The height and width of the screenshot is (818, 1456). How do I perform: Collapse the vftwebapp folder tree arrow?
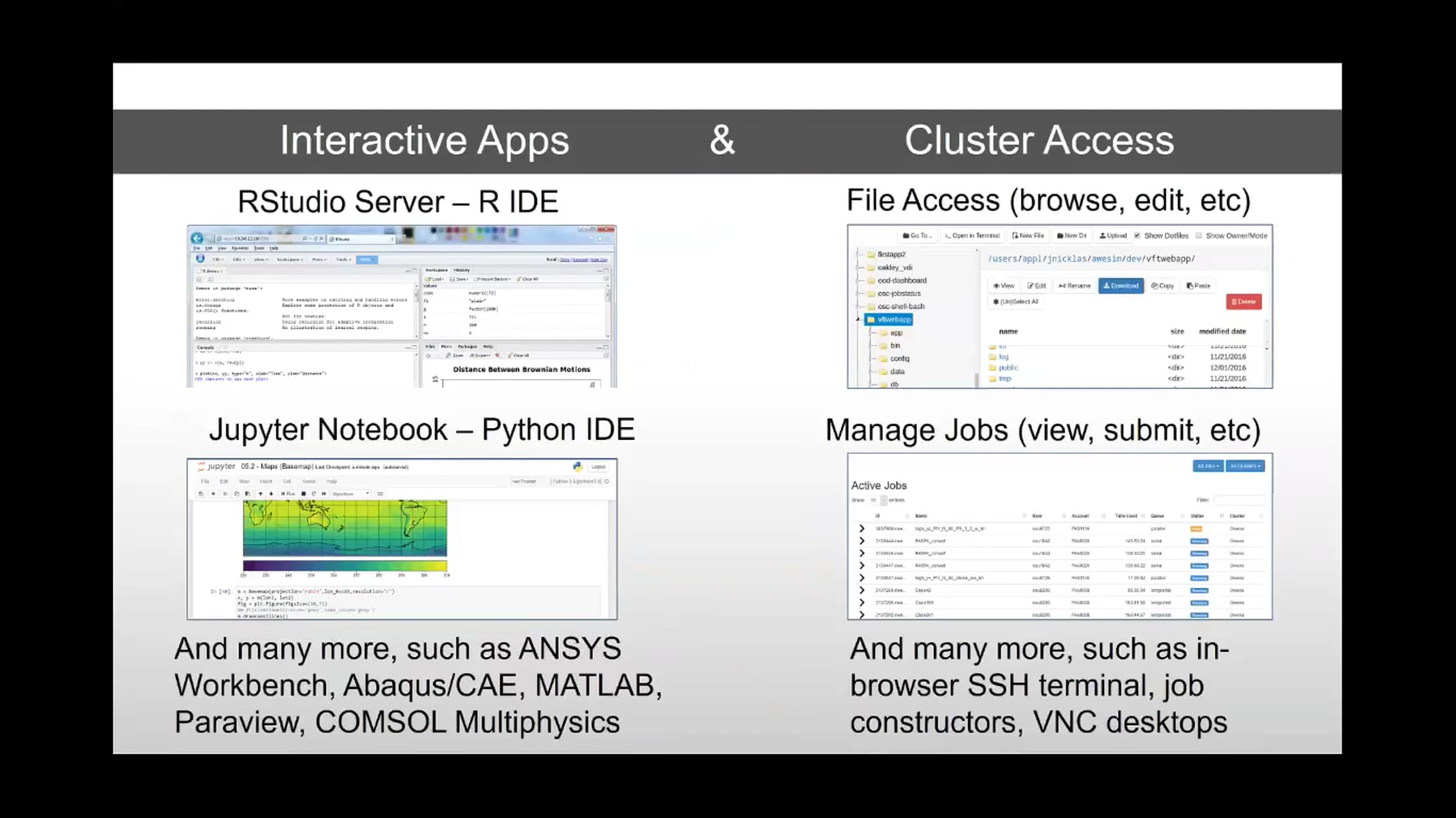pyautogui.click(x=858, y=320)
